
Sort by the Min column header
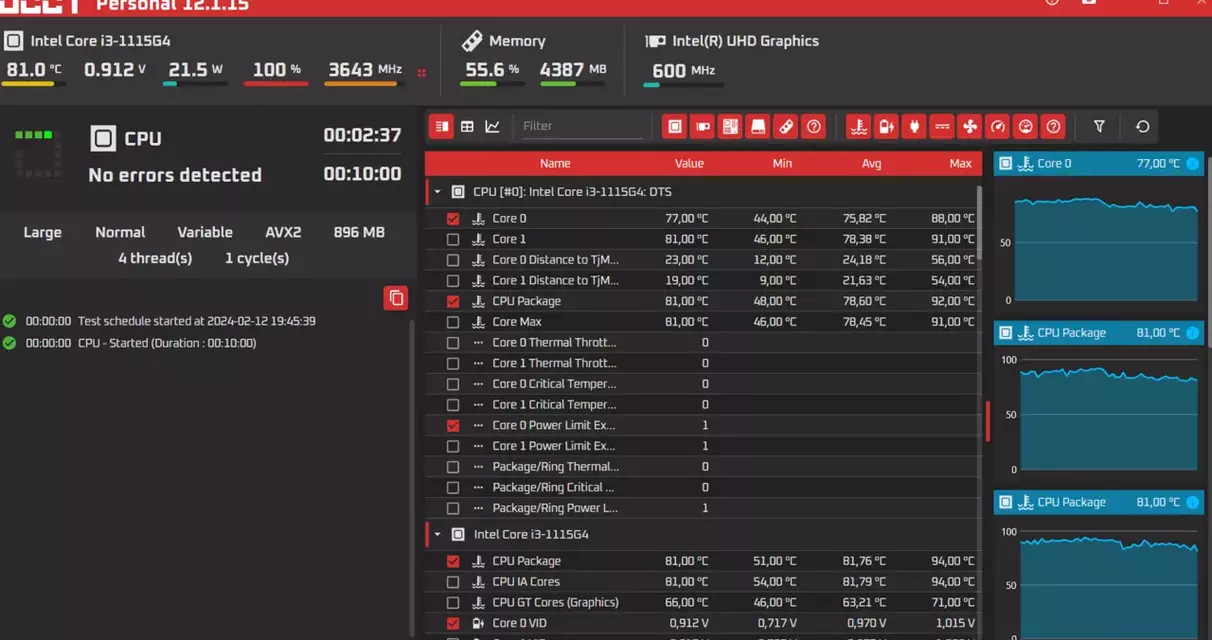pos(782,163)
